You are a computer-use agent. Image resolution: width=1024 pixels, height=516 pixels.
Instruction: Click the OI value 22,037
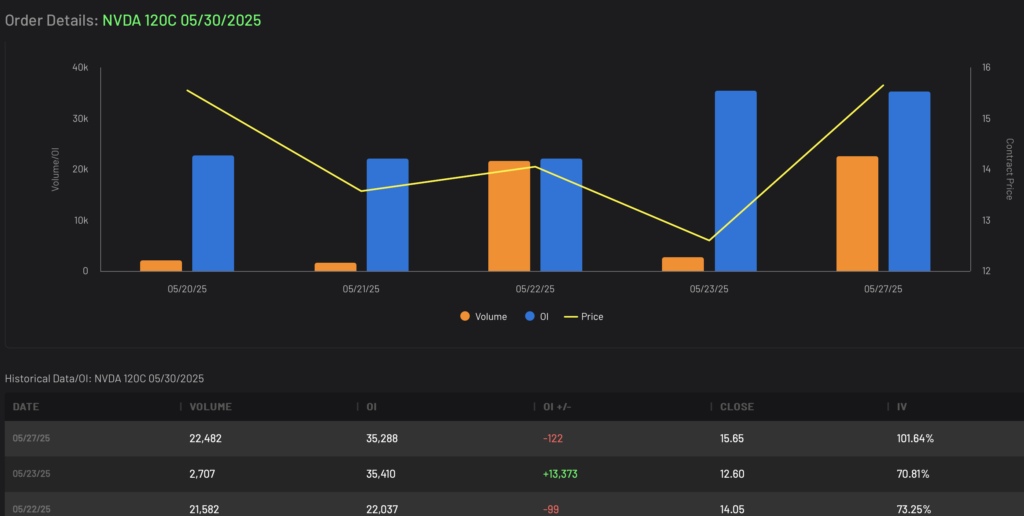[x=382, y=509]
